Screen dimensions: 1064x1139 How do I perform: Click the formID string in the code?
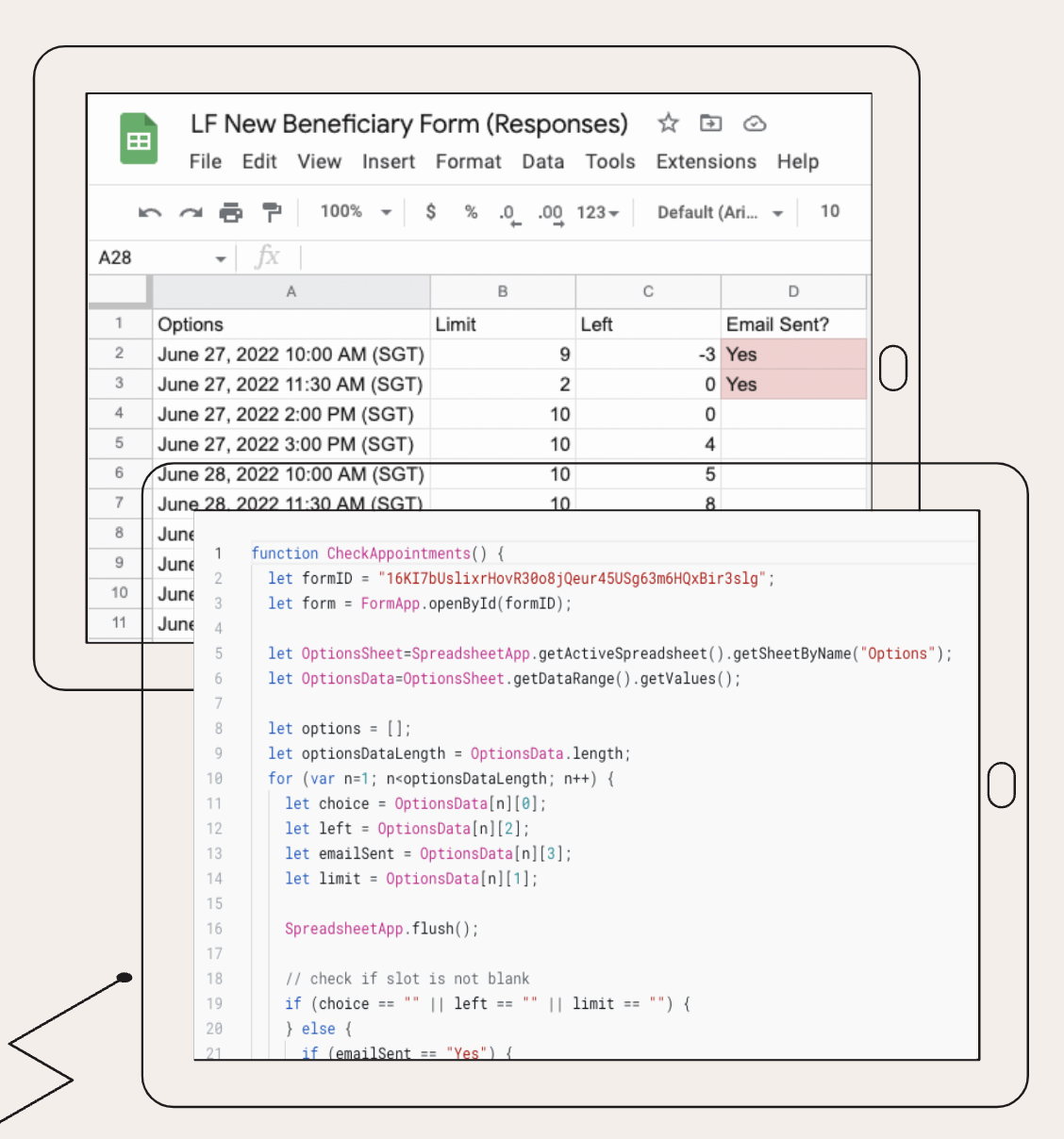point(573,578)
